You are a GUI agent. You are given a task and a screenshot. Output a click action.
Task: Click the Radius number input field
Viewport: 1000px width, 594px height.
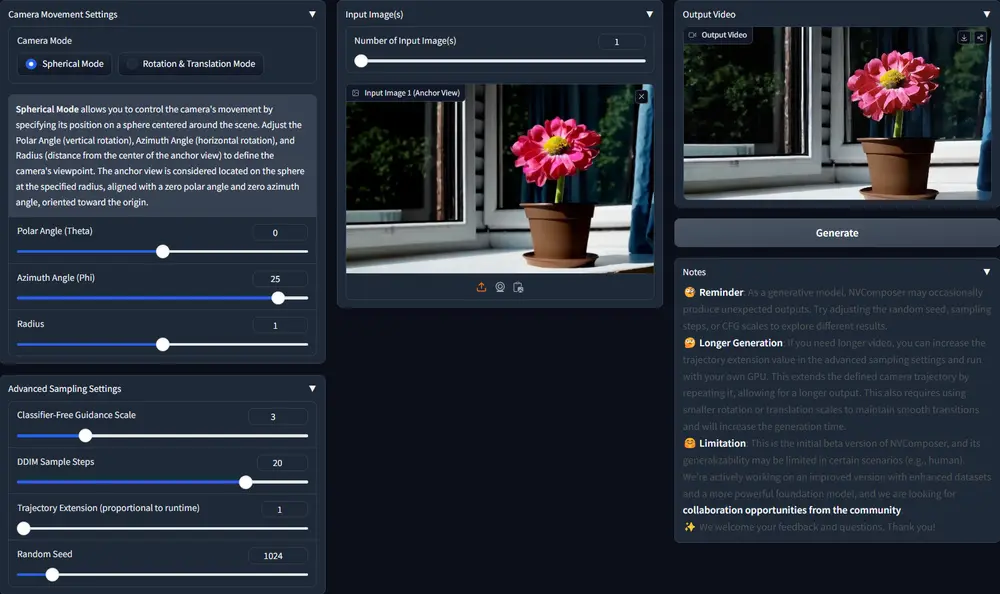280,325
